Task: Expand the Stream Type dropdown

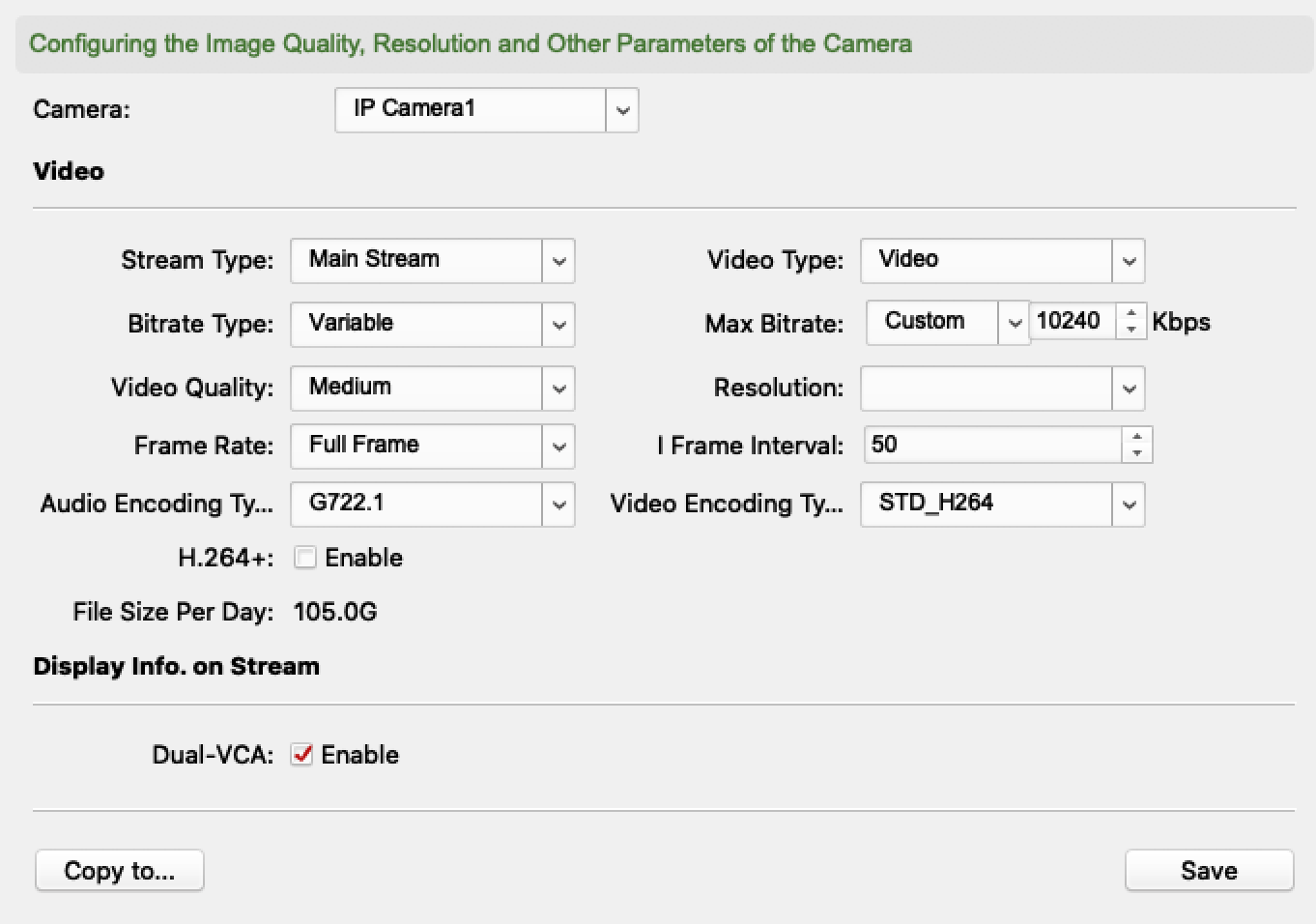Action: click(558, 261)
